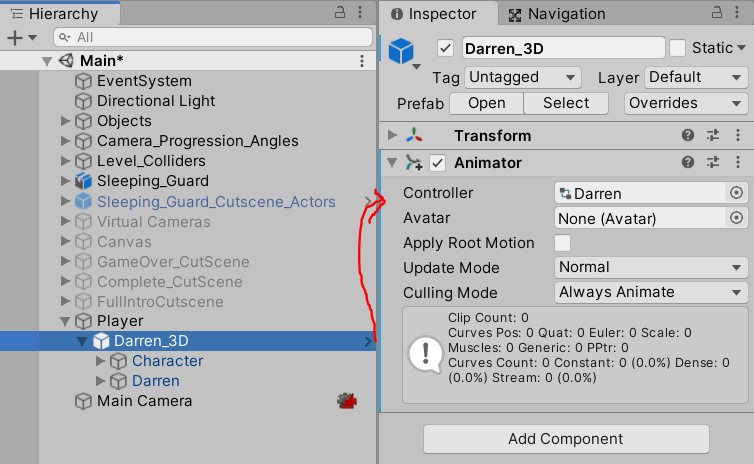
Task: Click the Darren_3D prefab cube icon
Action: coord(402,50)
